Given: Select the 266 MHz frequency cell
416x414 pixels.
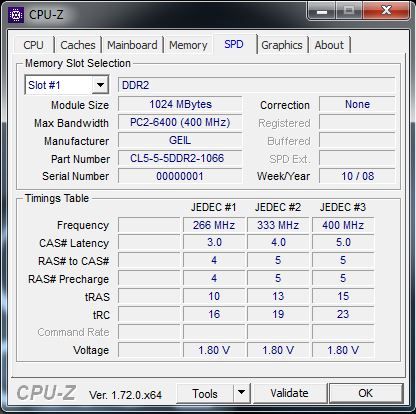Looking at the screenshot, I should pos(214,225).
